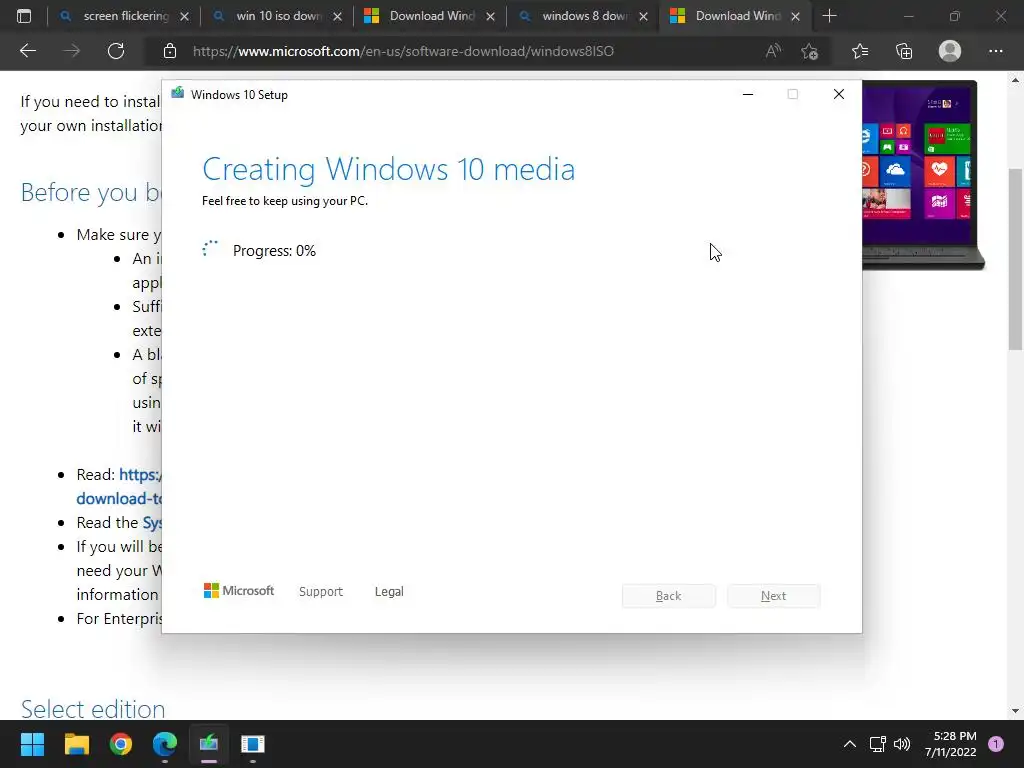Click the Microsoft logo in Setup footer
Screen dimensions: 1024x768
[239, 591]
